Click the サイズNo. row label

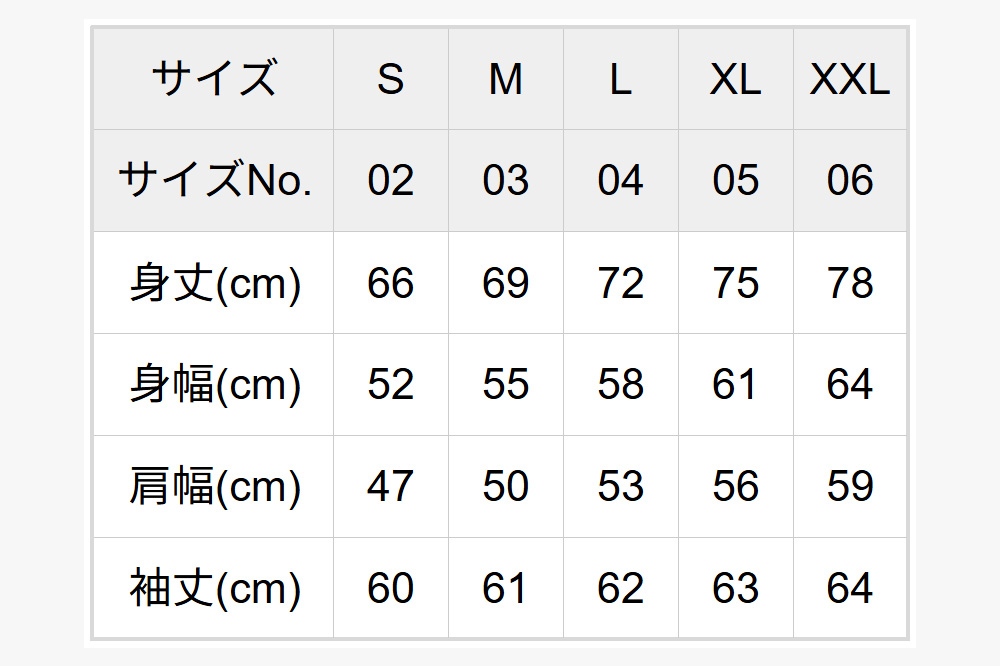[213, 181]
